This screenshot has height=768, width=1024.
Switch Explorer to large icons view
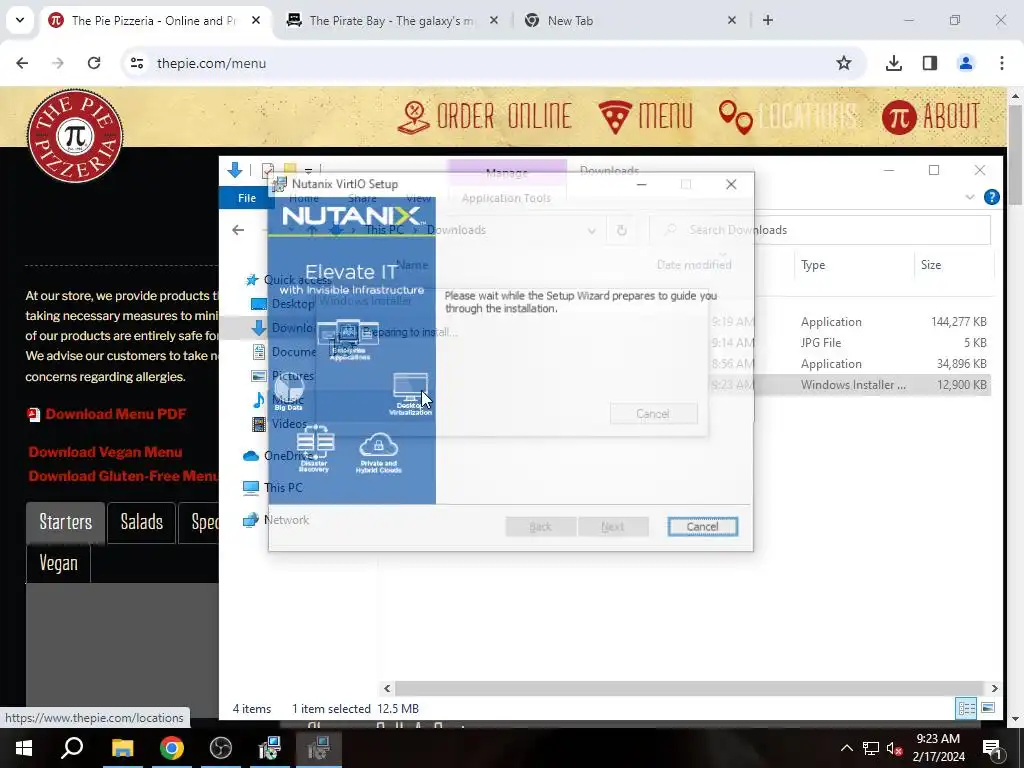click(988, 708)
